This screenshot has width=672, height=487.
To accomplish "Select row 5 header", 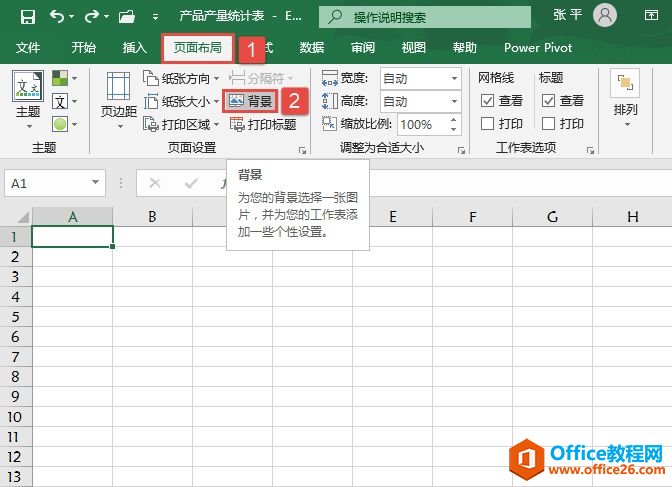I will pos(15,317).
